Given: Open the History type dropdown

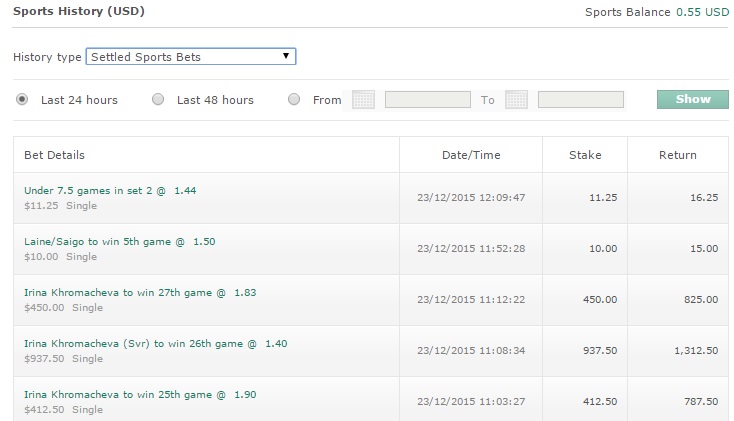Looking at the screenshot, I should [x=191, y=57].
